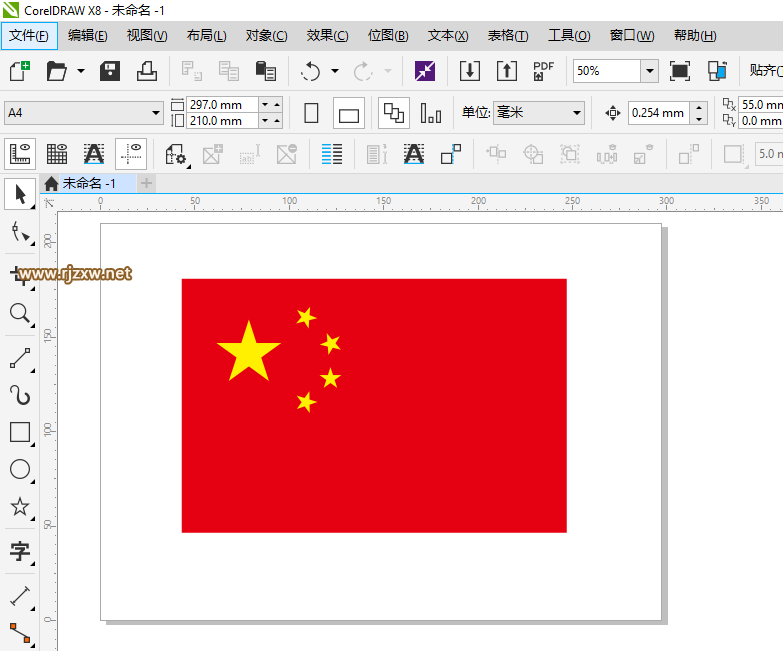Open the 帮助(H) menu

click(695, 35)
